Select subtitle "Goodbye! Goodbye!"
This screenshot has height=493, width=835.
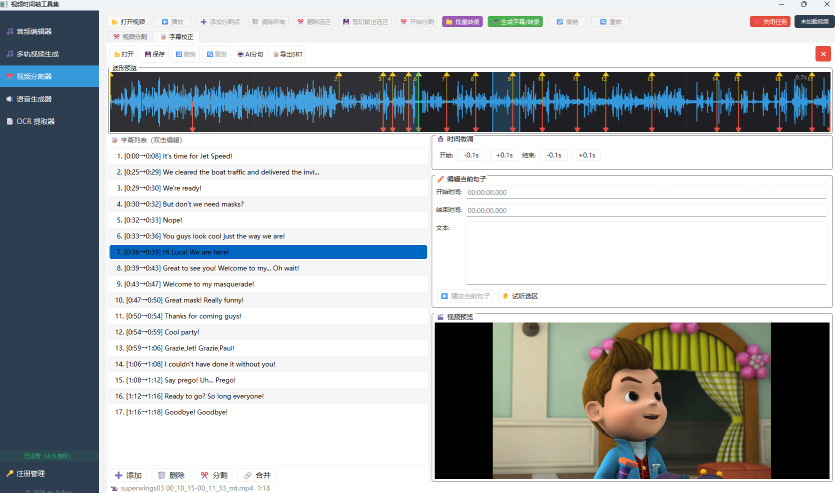tap(268, 412)
